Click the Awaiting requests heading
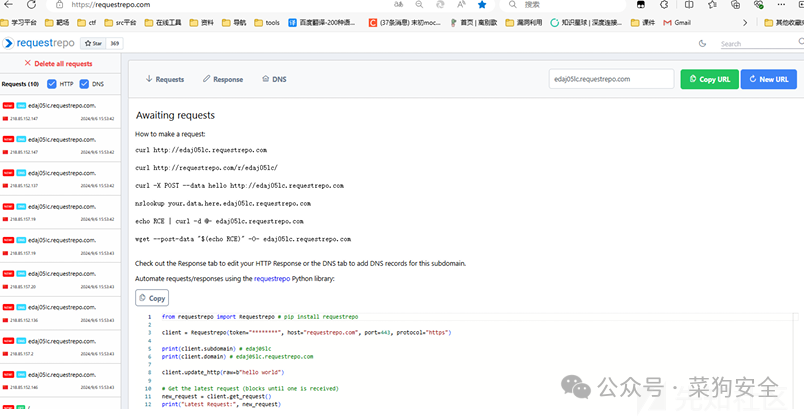Viewport: 804px width, 419px height. tap(175, 115)
